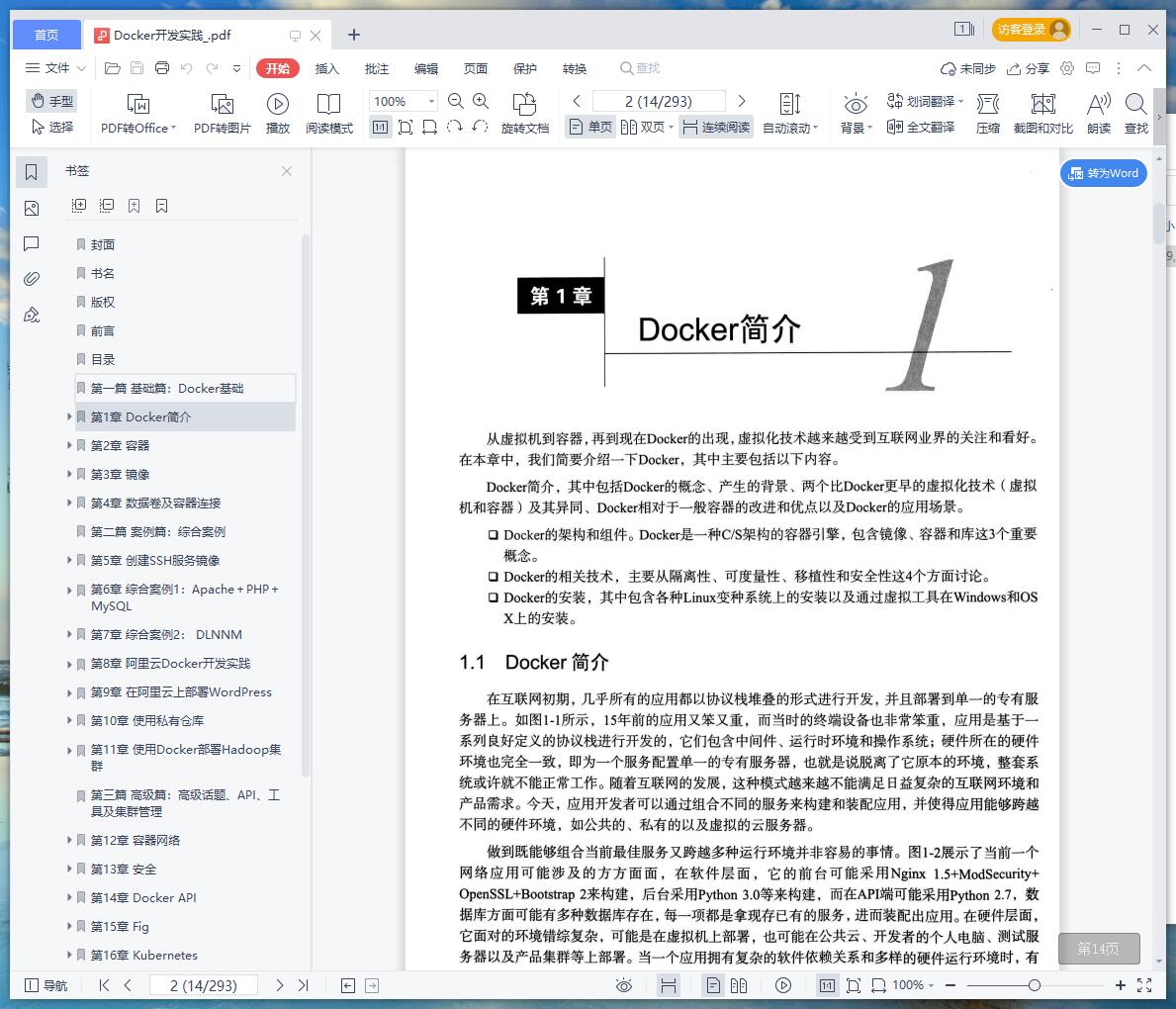The width and height of the screenshot is (1176, 1009).
Task: Enable 划词翻译 word translation
Action: point(925,101)
